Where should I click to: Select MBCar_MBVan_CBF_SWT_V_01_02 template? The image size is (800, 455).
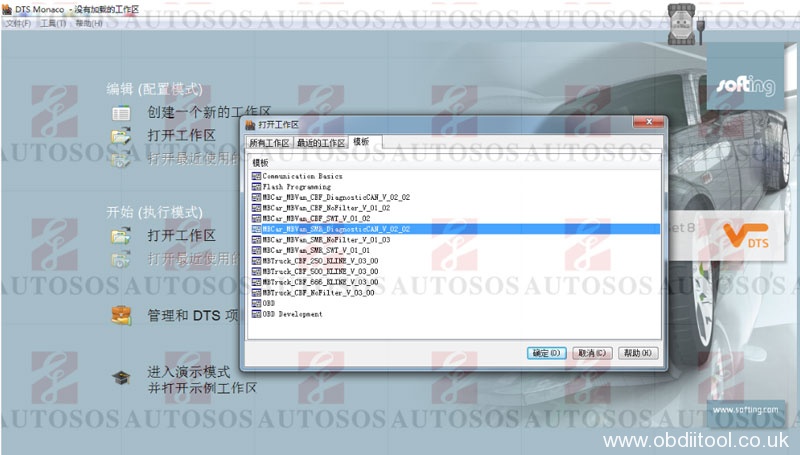[x=317, y=218]
